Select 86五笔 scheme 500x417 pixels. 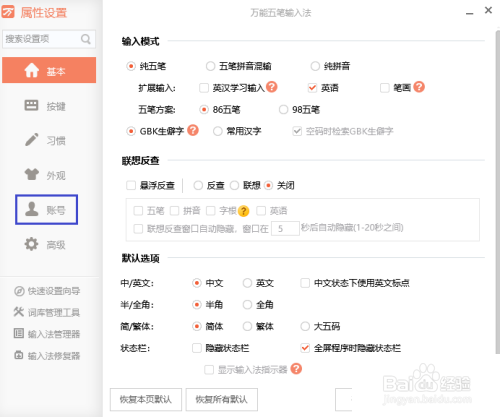click(x=204, y=110)
